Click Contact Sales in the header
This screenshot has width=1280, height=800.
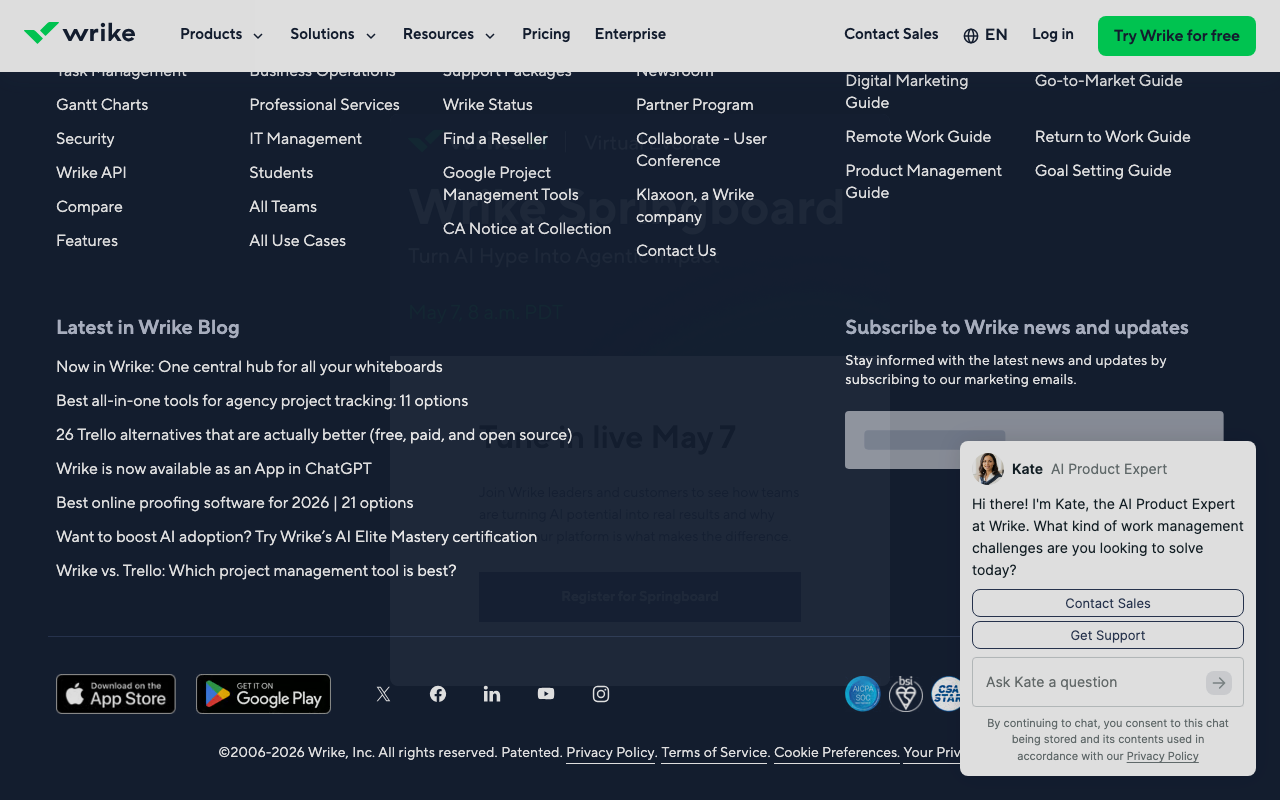coord(891,34)
